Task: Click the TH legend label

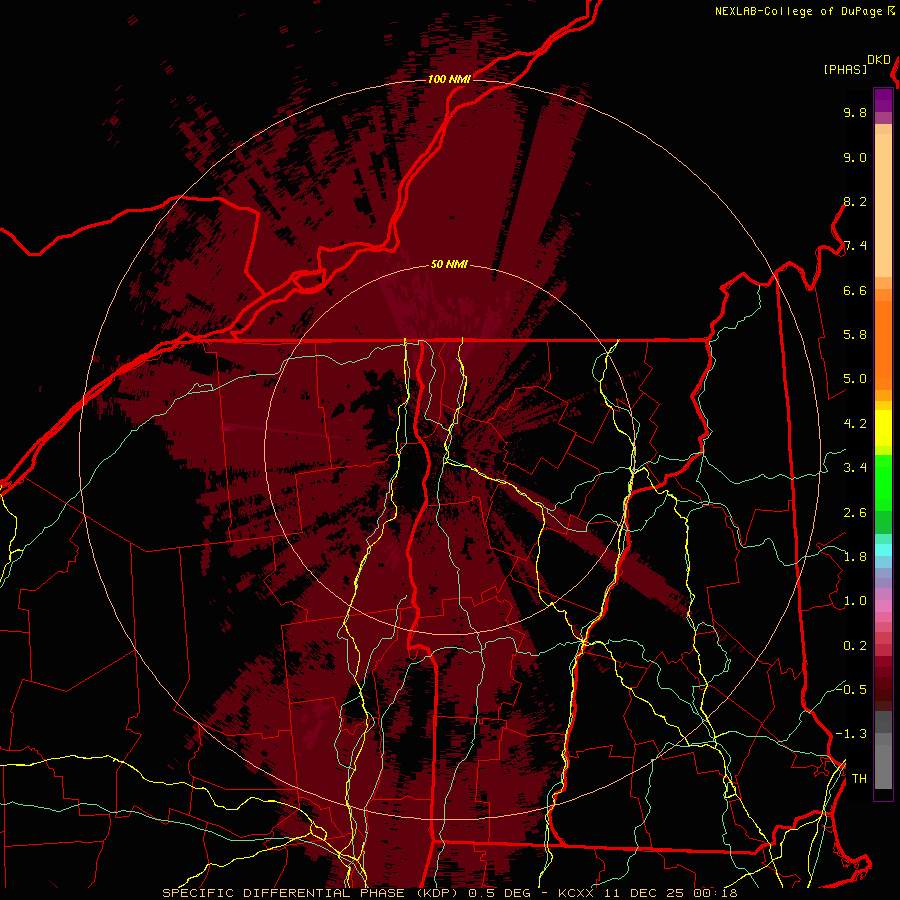Action: (859, 779)
